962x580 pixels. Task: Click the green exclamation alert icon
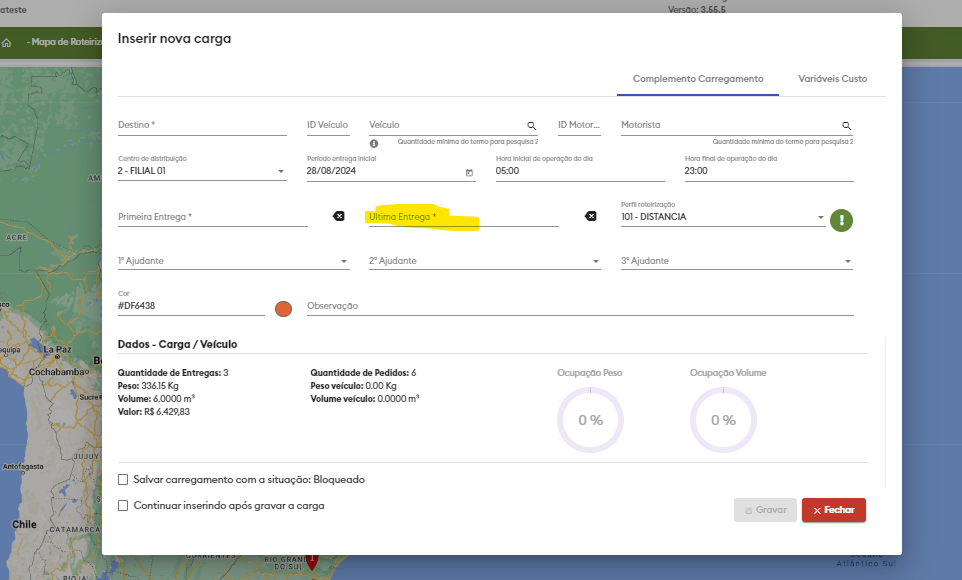841,221
